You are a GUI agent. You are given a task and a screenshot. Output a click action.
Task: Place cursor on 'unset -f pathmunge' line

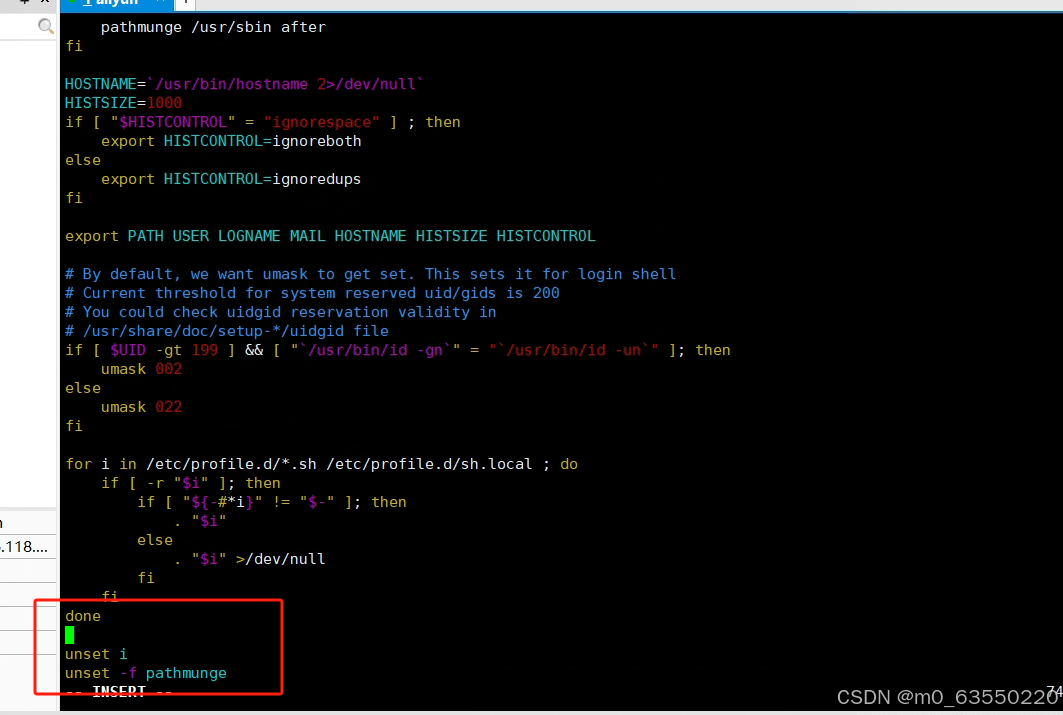click(146, 673)
